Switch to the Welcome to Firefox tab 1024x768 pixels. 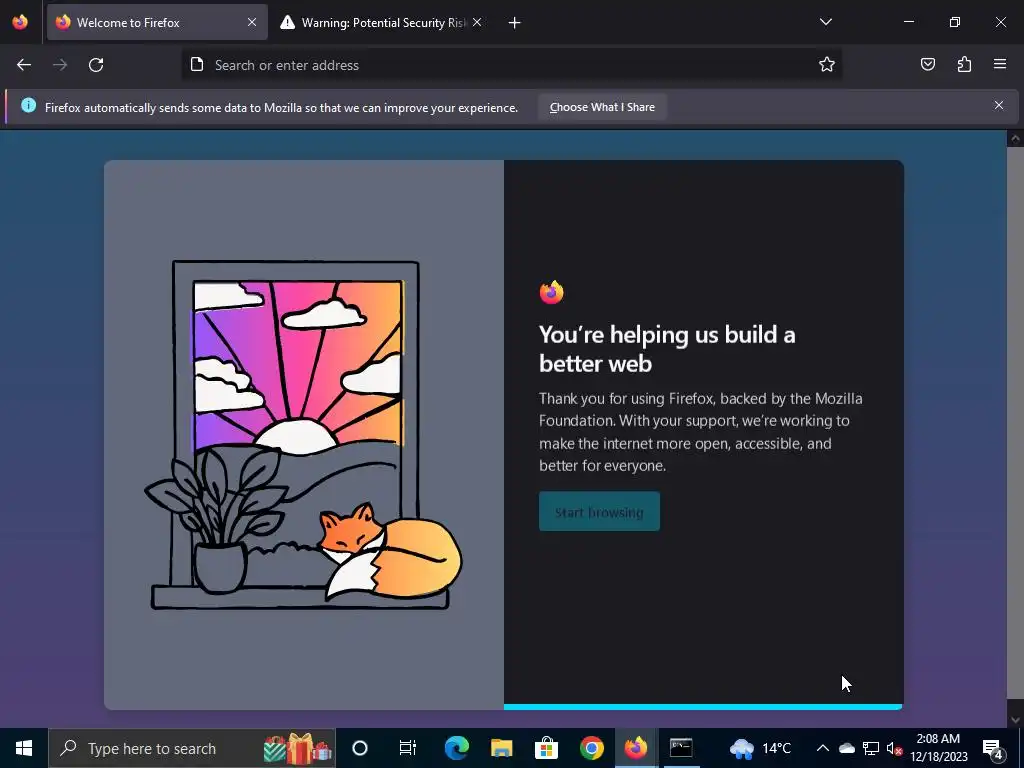pyautogui.click(x=157, y=22)
